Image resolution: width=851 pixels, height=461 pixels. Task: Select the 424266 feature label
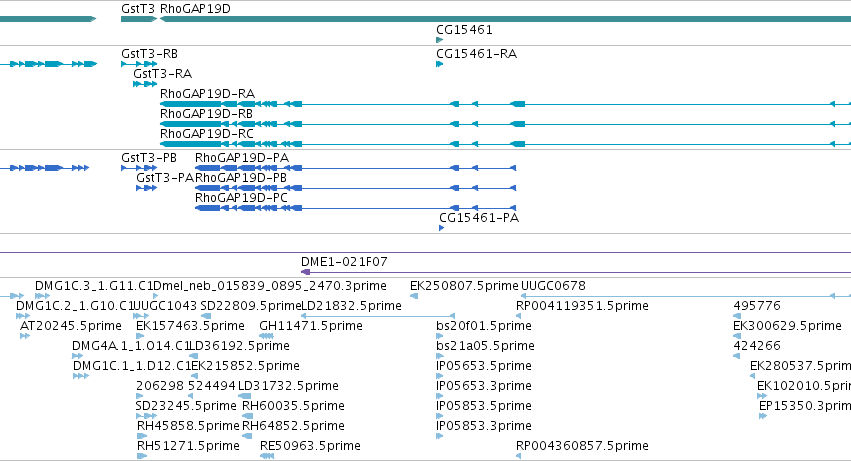[757, 346]
